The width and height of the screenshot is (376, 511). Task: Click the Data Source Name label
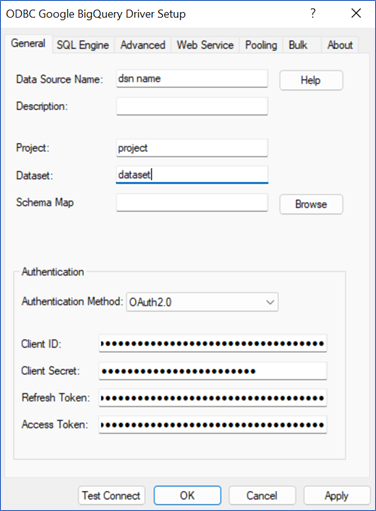(x=59, y=79)
